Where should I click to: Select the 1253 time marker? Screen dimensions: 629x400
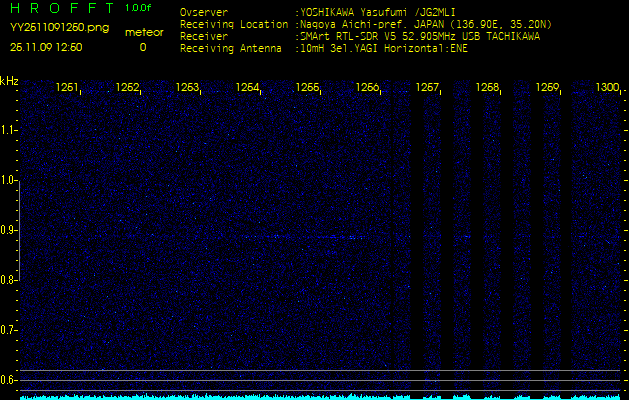[187, 88]
